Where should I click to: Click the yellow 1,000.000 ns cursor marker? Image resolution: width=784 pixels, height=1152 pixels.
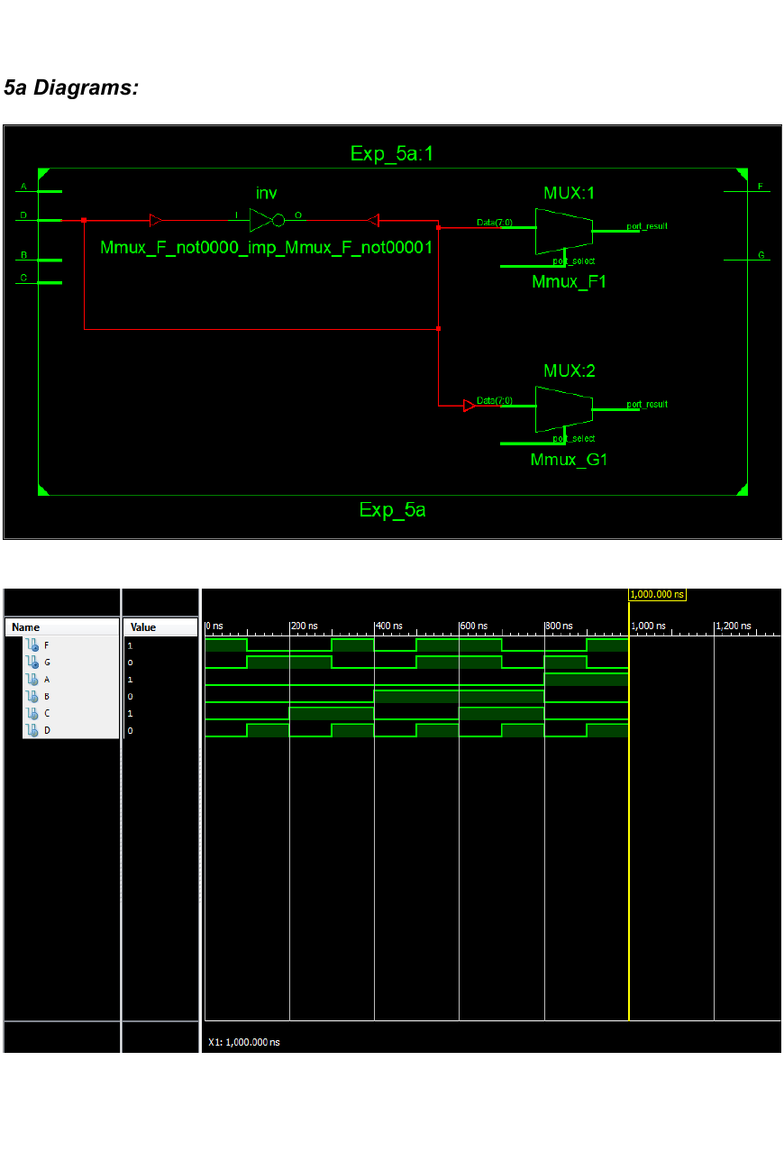pyautogui.click(x=658, y=594)
